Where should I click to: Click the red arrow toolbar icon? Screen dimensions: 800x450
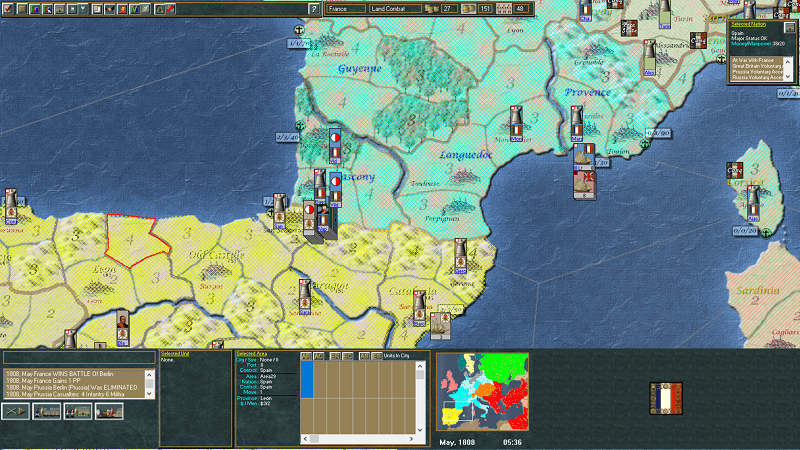pos(170,9)
